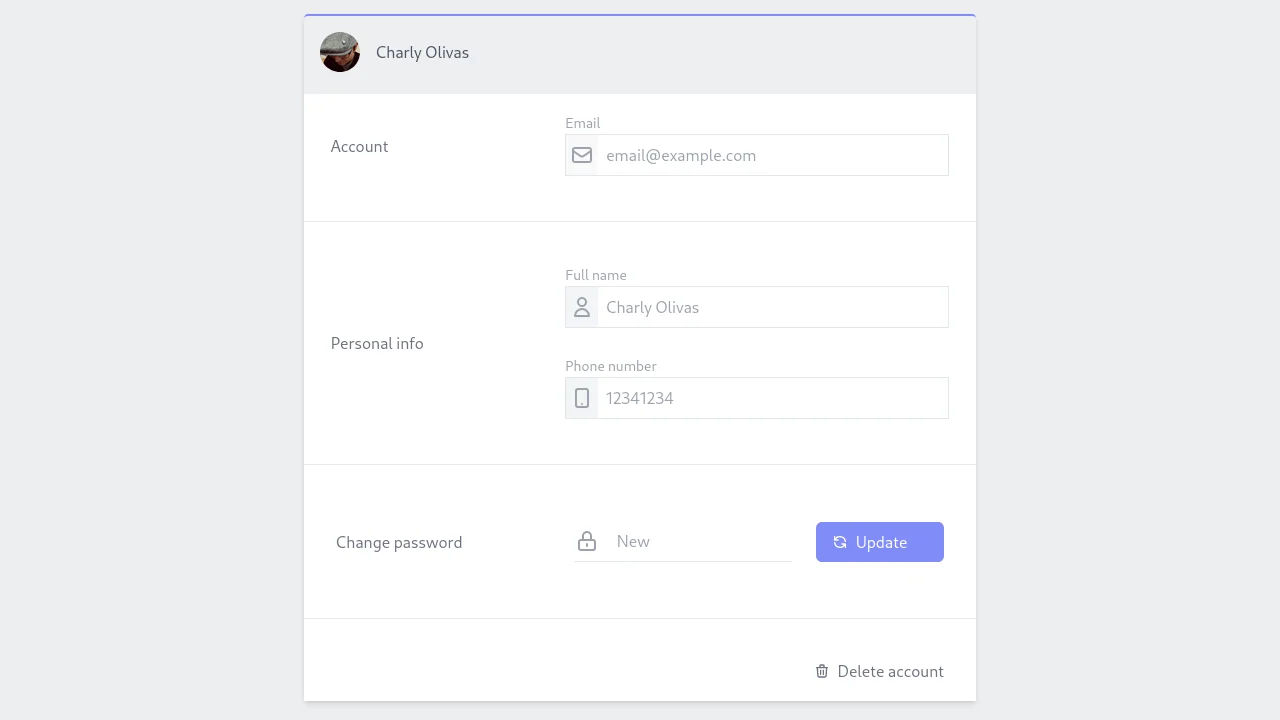
Task: Click the Email field label
Action: pyautogui.click(x=583, y=123)
